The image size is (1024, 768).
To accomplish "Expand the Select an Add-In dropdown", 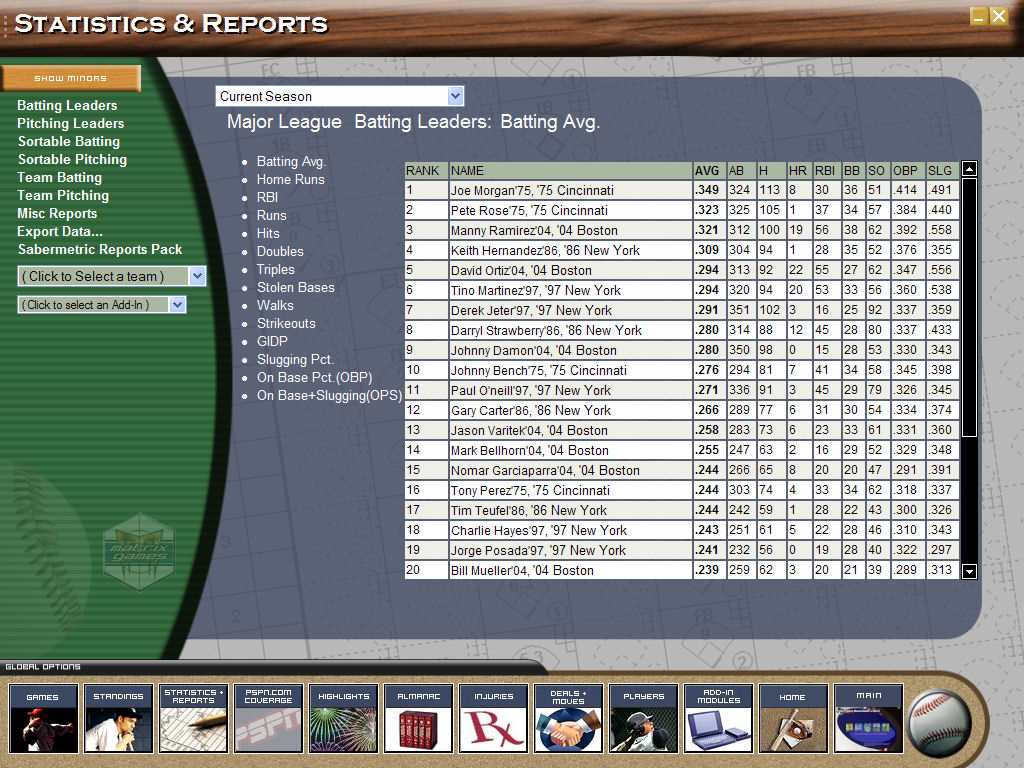I will point(102,304).
